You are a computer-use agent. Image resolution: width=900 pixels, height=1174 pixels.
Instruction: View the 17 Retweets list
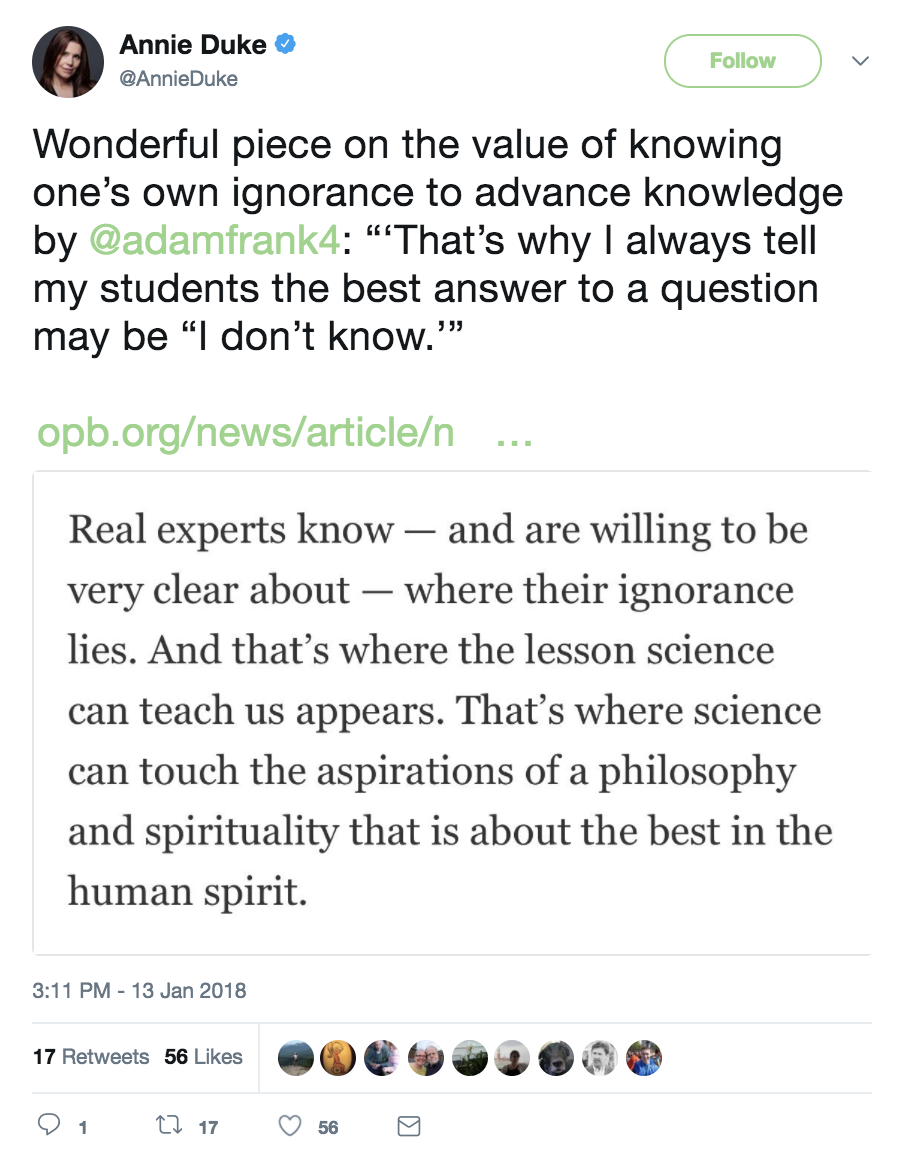point(91,1056)
